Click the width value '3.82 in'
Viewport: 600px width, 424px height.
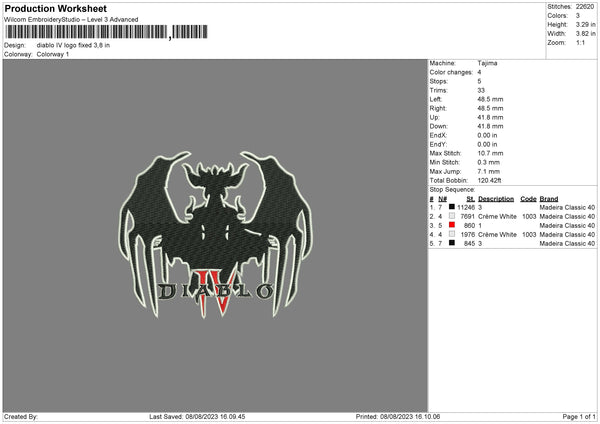pyautogui.click(x=586, y=34)
